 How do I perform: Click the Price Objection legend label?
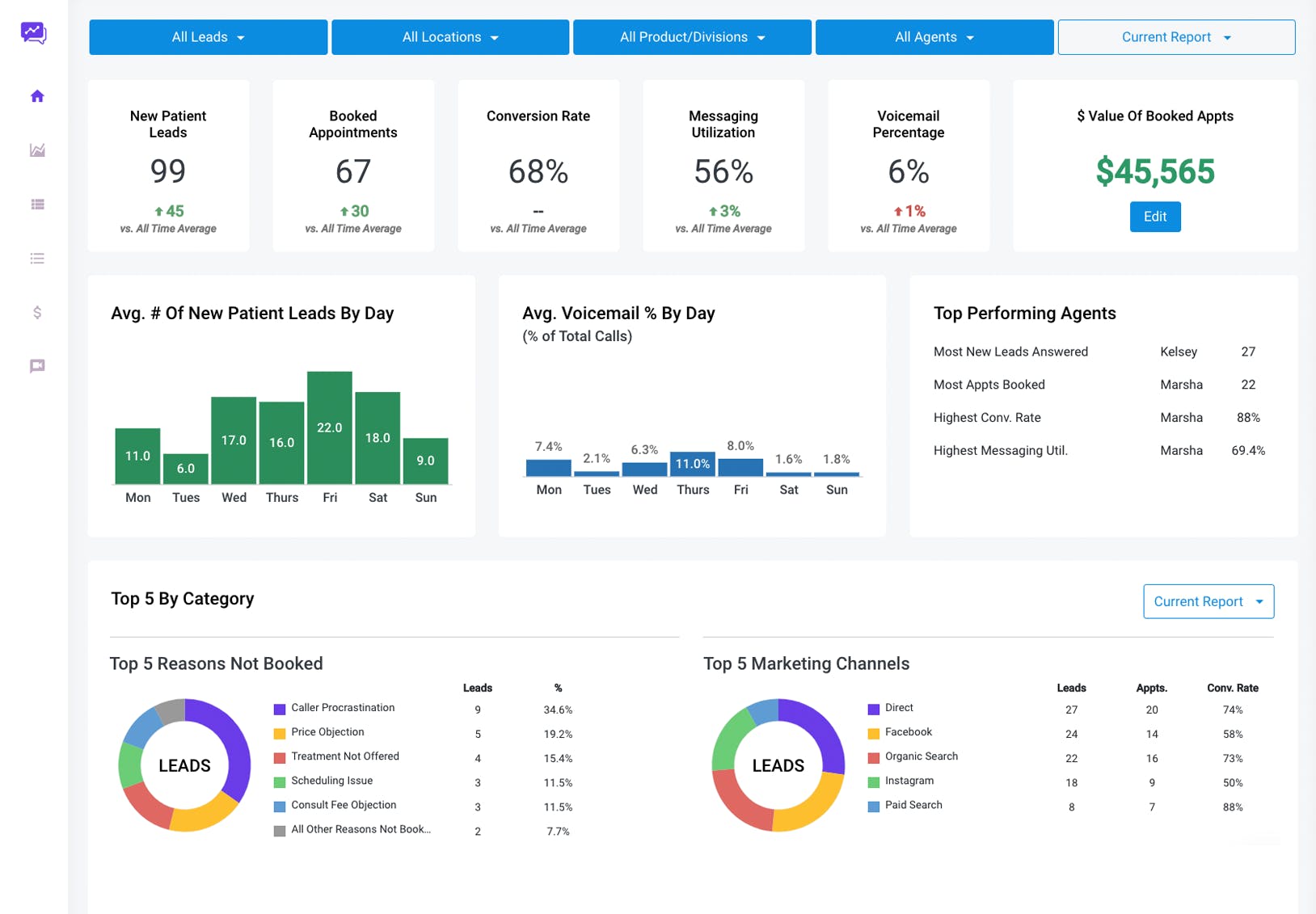coord(327,732)
